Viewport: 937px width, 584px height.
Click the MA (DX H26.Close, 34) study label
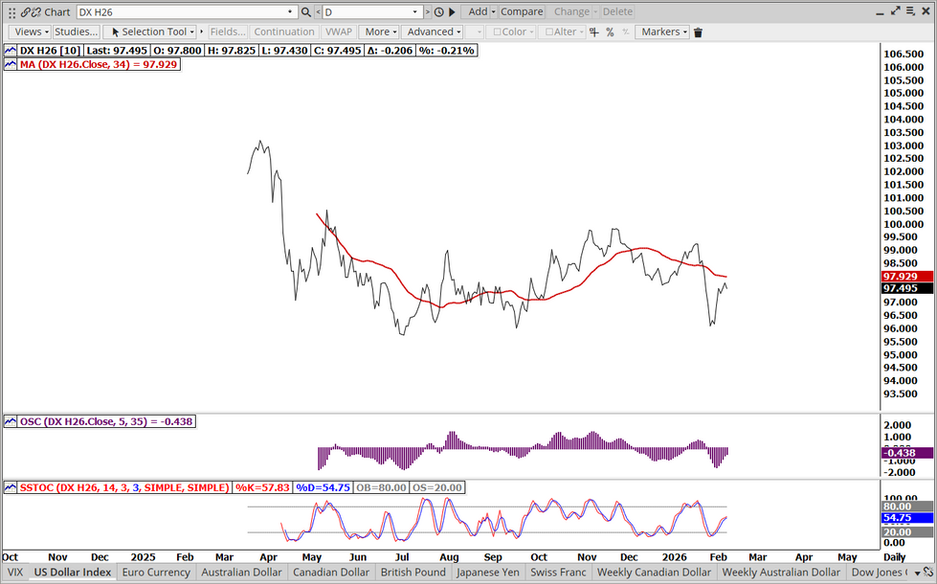99,64
